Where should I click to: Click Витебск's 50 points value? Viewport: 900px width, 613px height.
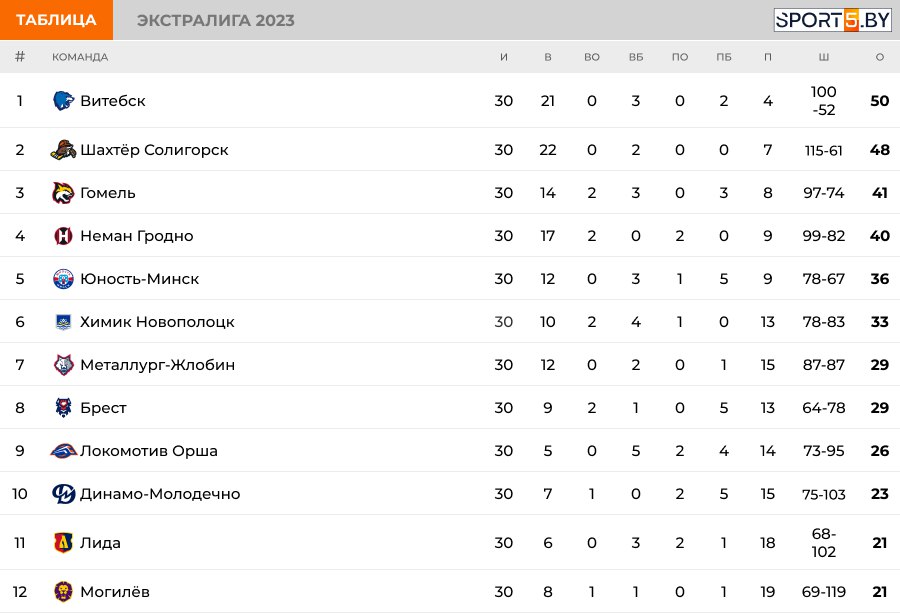(x=879, y=101)
